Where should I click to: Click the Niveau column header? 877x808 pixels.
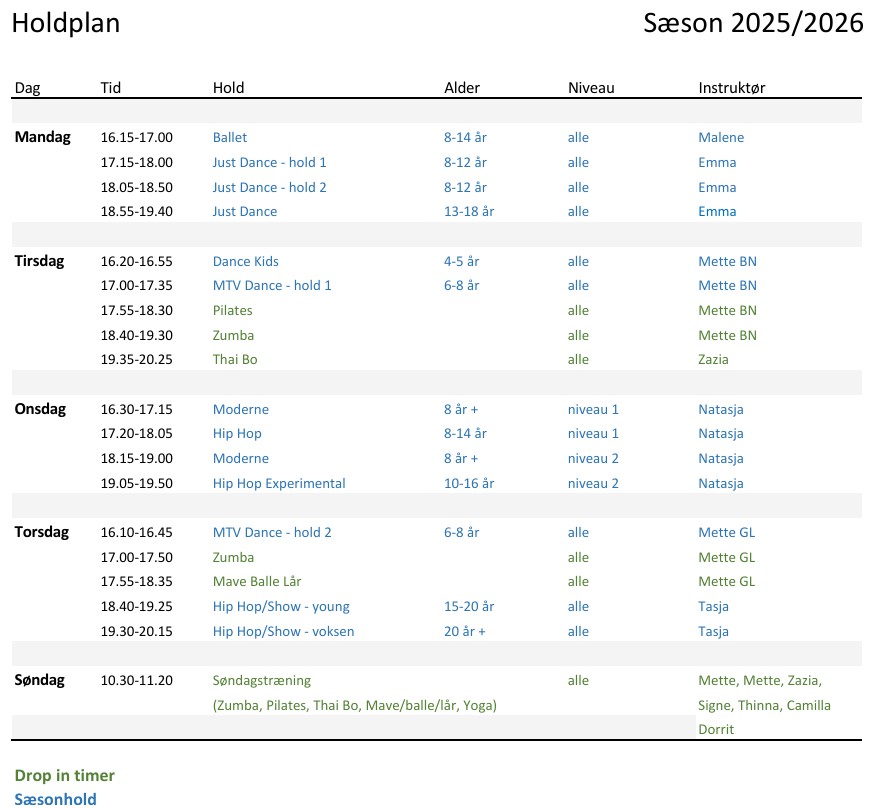click(x=590, y=88)
